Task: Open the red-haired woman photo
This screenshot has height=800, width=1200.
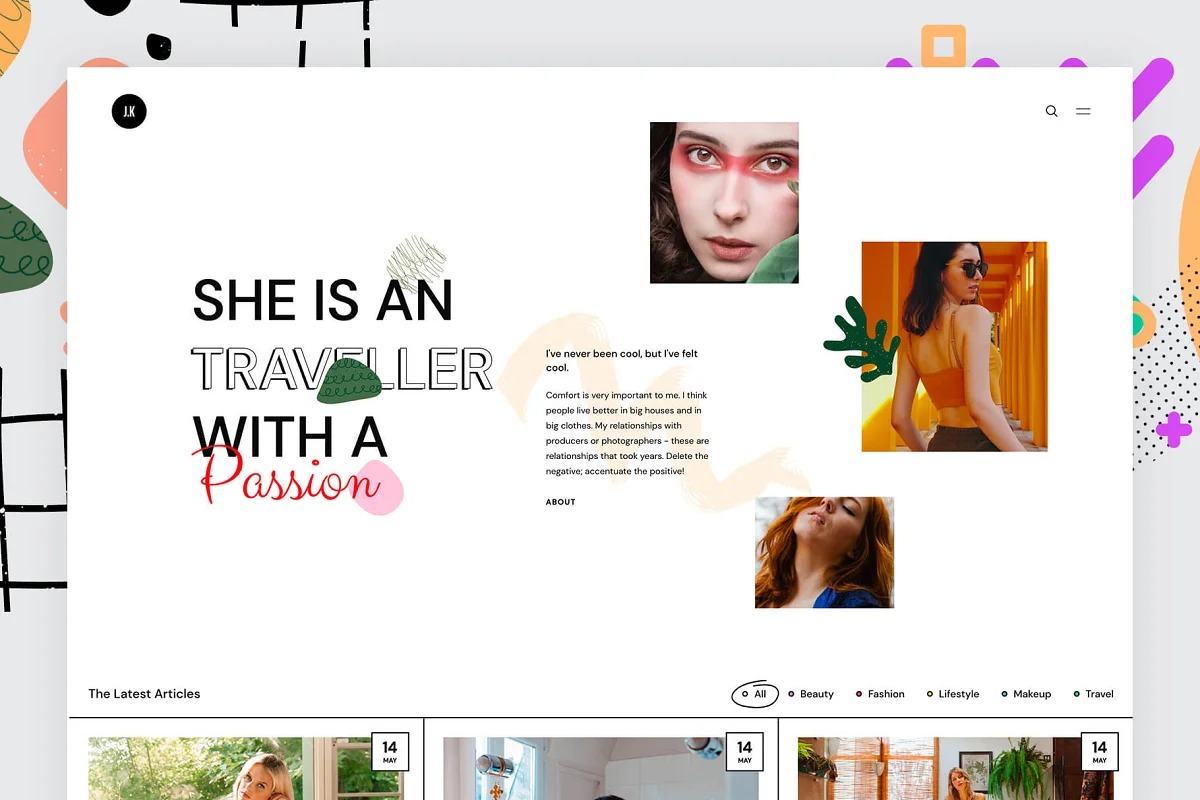Action: (x=824, y=552)
